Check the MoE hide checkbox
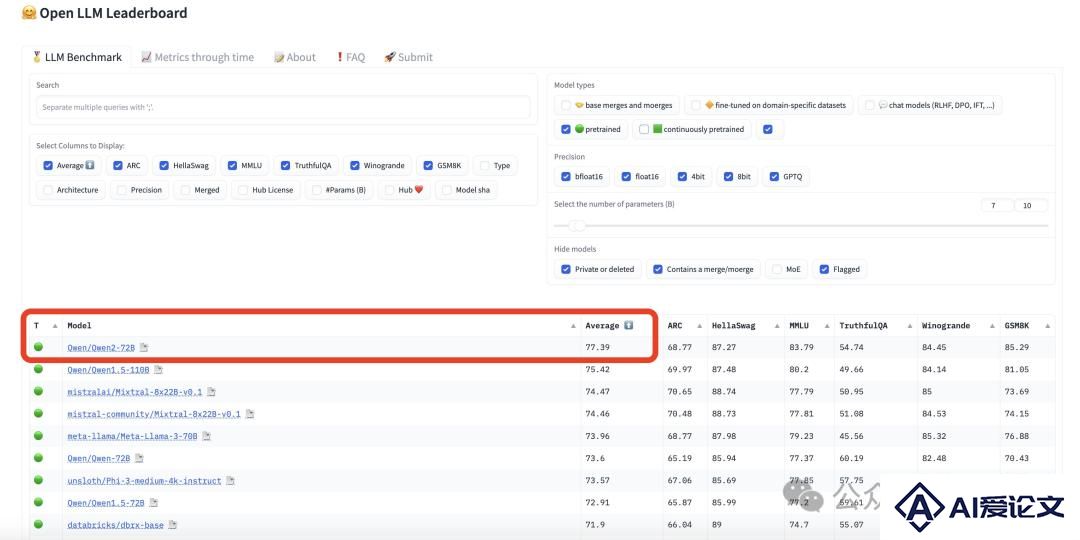Screen dimensions: 1080x540 coord(777,269)
